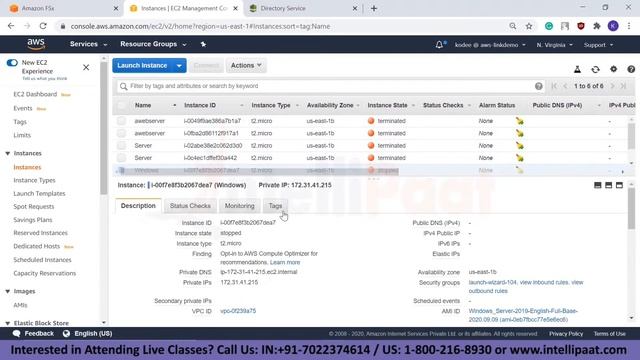Go to the next results page
The image size is (640, 360).
click(x=613, y=86)
